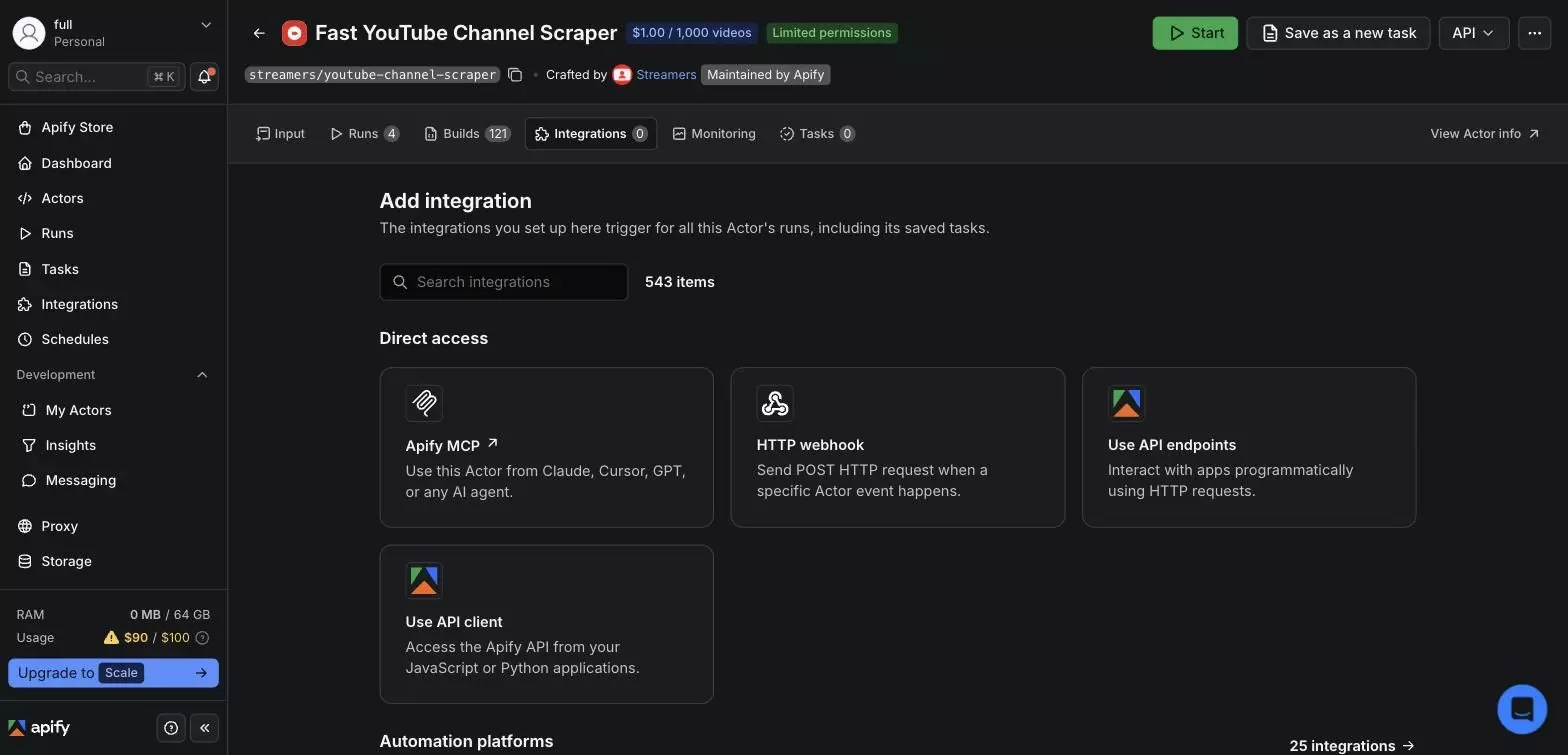Screen dimensions: 1568x755
Task: Expand the account switcher dropdown
Action: (x=206, y=25)
